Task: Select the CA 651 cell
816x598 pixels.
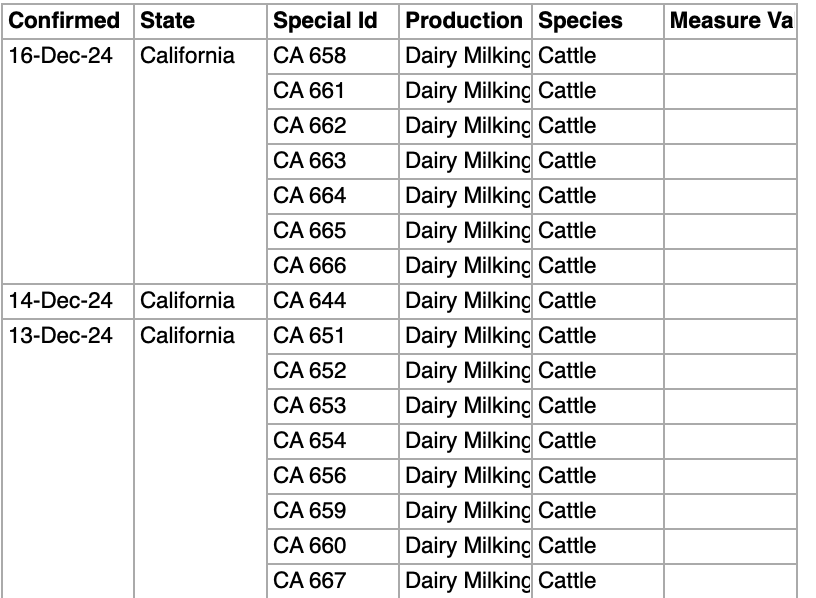Action: pyautogui.click(x=310, y=336)
